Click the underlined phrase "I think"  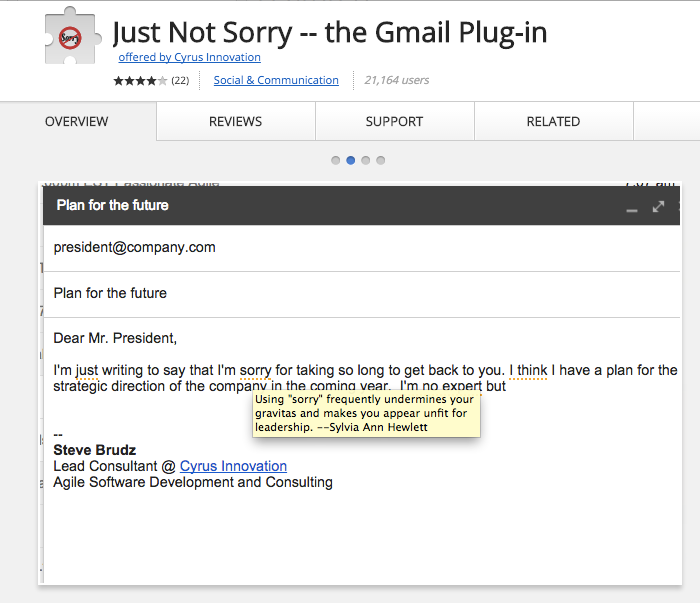pos(528,370)
